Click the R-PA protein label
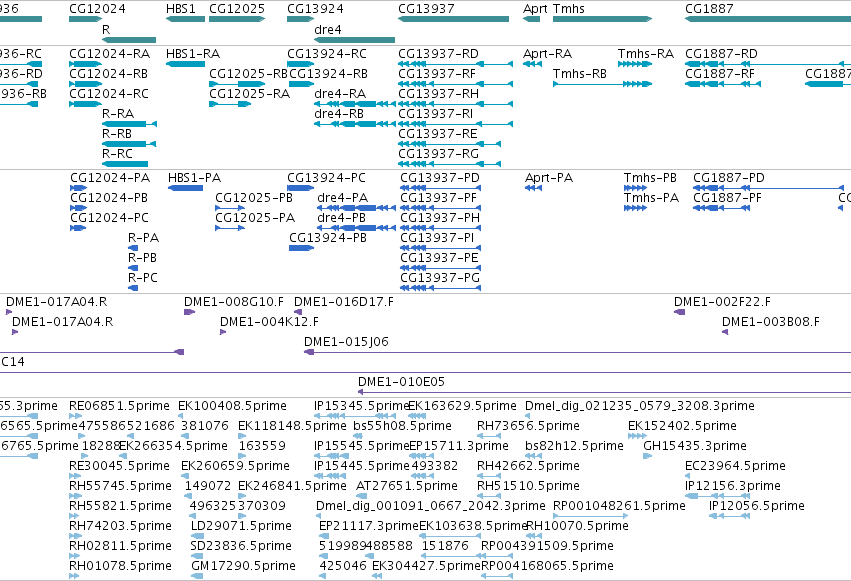 pyautogui.click(x=143, y=238)
